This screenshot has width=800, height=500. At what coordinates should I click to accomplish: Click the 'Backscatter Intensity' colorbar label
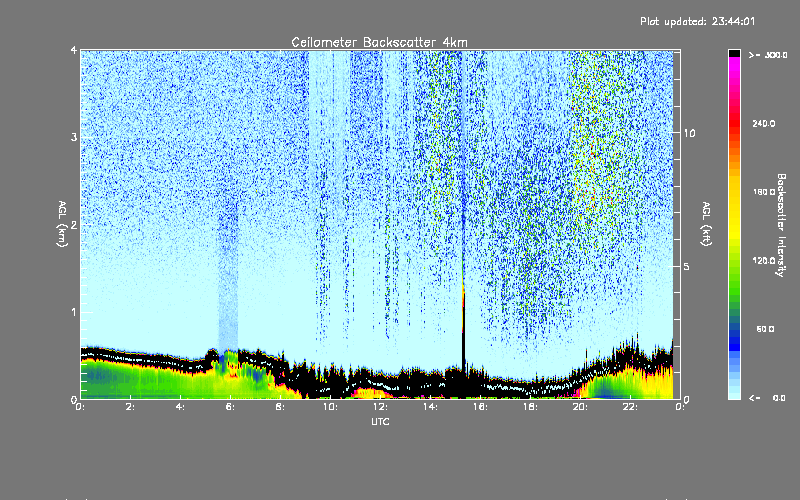pos(781,225)
